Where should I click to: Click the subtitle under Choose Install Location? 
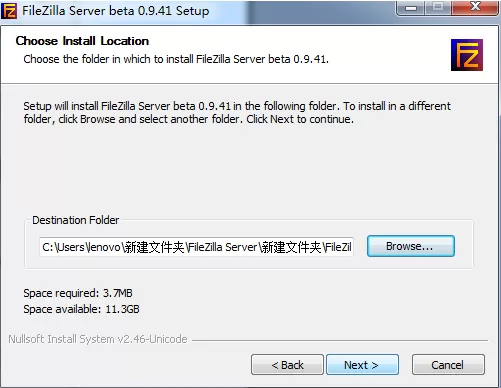(176, 59)
